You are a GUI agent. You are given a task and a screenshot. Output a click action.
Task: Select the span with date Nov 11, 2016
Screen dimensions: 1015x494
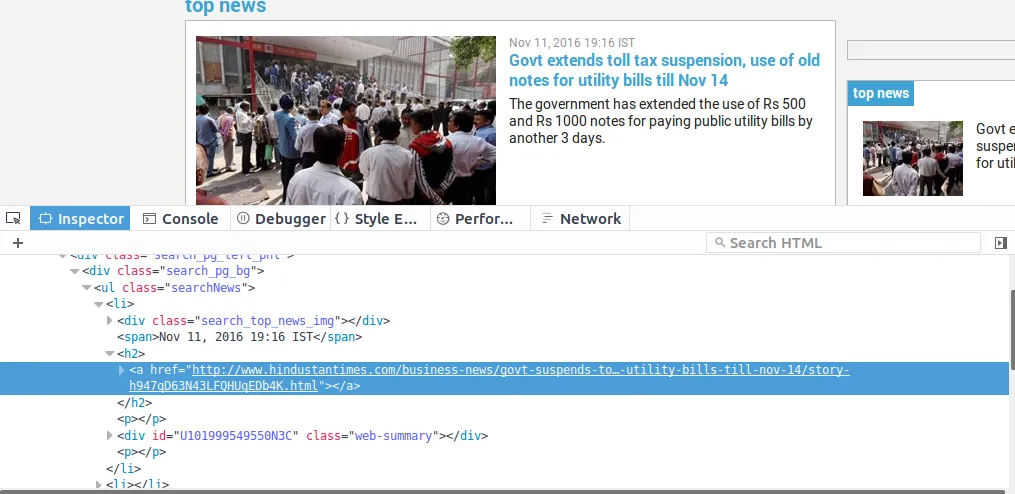point(240,337)
